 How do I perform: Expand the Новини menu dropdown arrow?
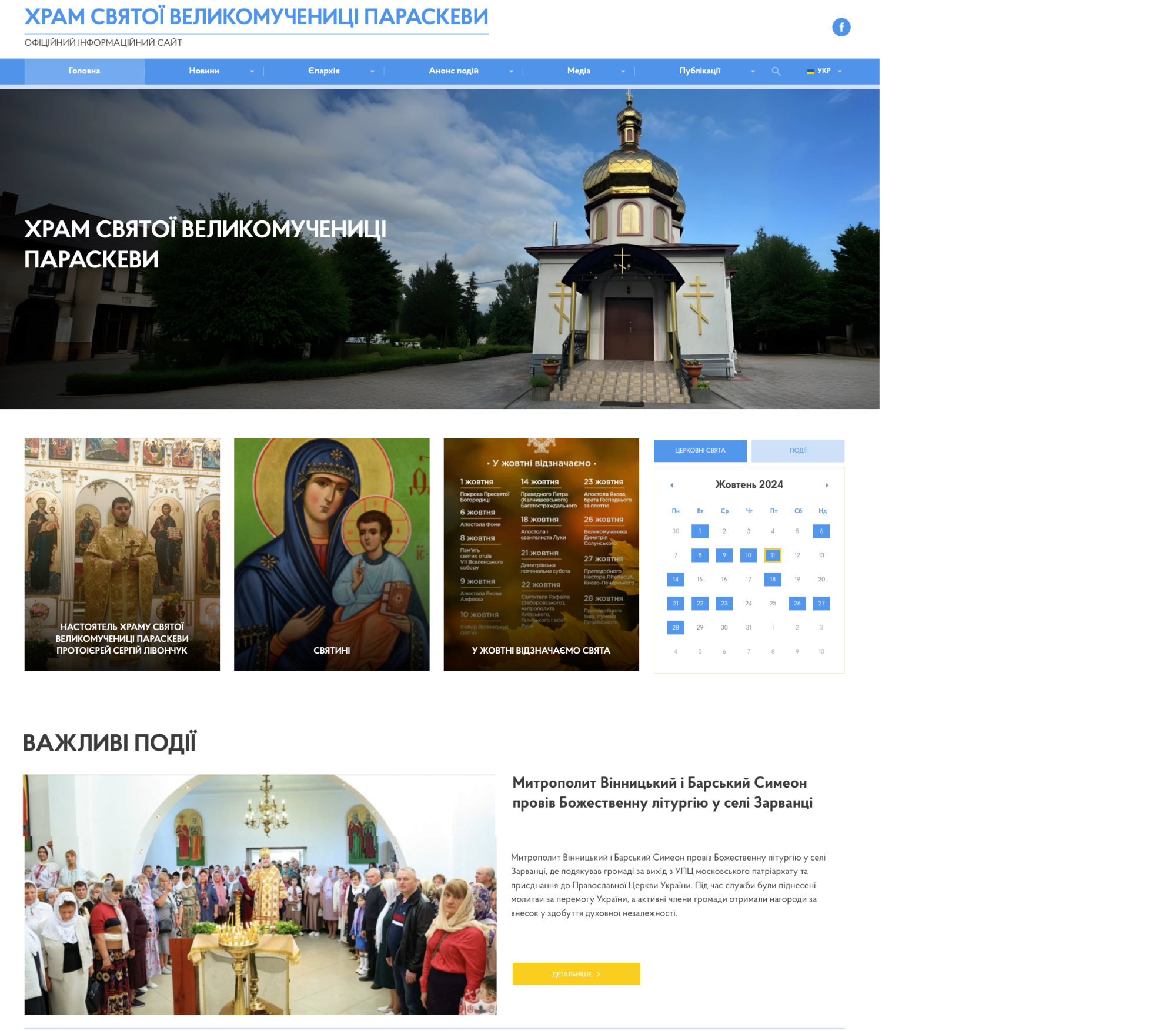point(252,71)
